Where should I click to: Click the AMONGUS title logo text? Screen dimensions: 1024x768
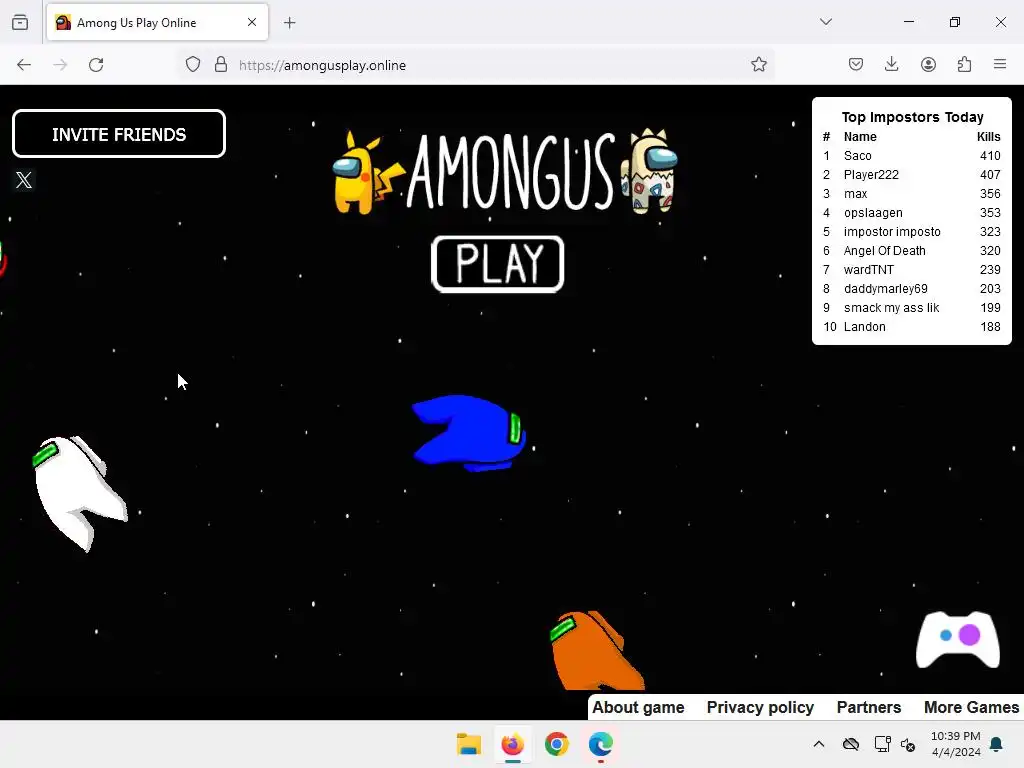point(511,171)
